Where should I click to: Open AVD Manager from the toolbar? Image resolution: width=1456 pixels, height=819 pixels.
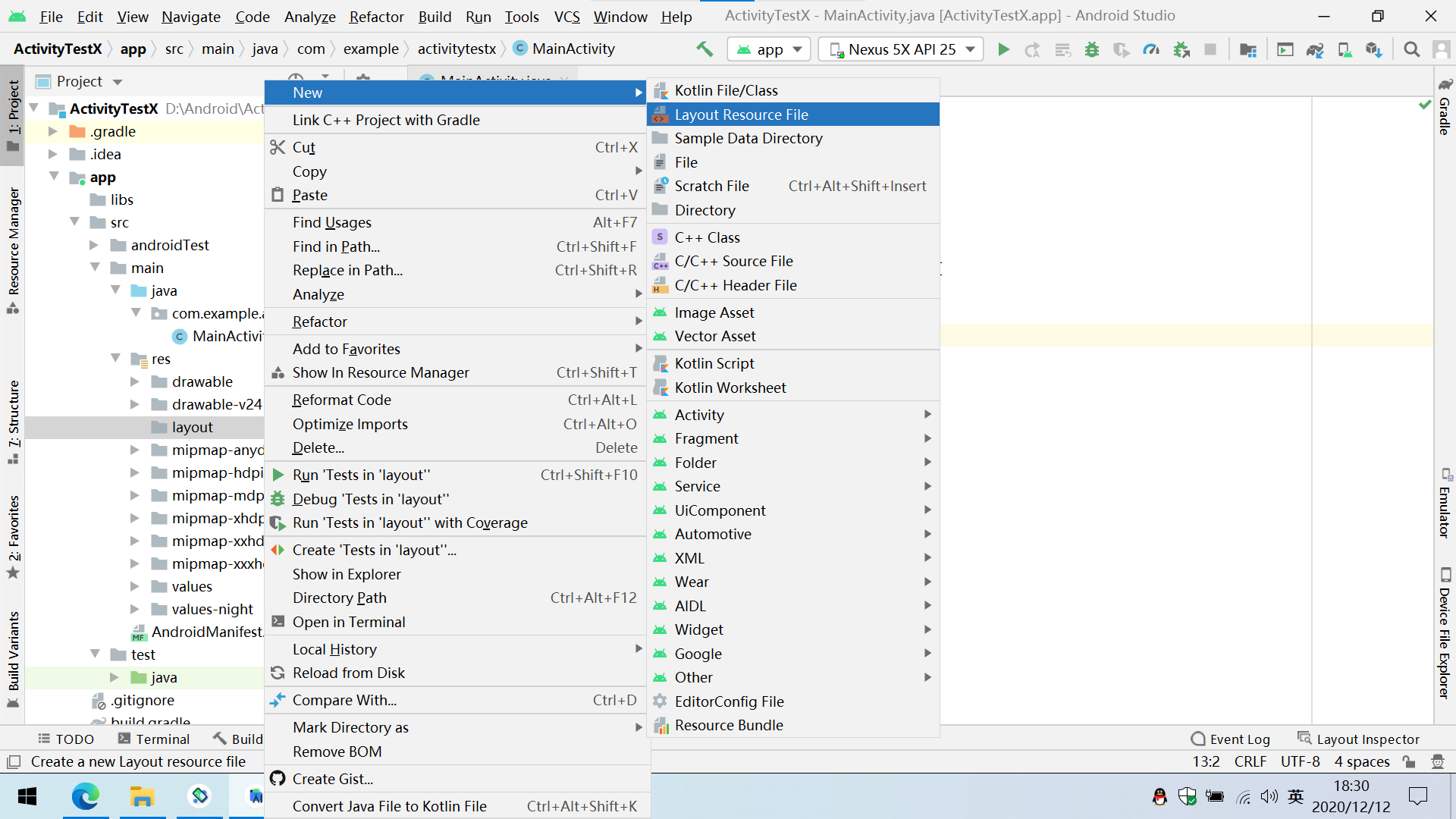coord(1345,49)
